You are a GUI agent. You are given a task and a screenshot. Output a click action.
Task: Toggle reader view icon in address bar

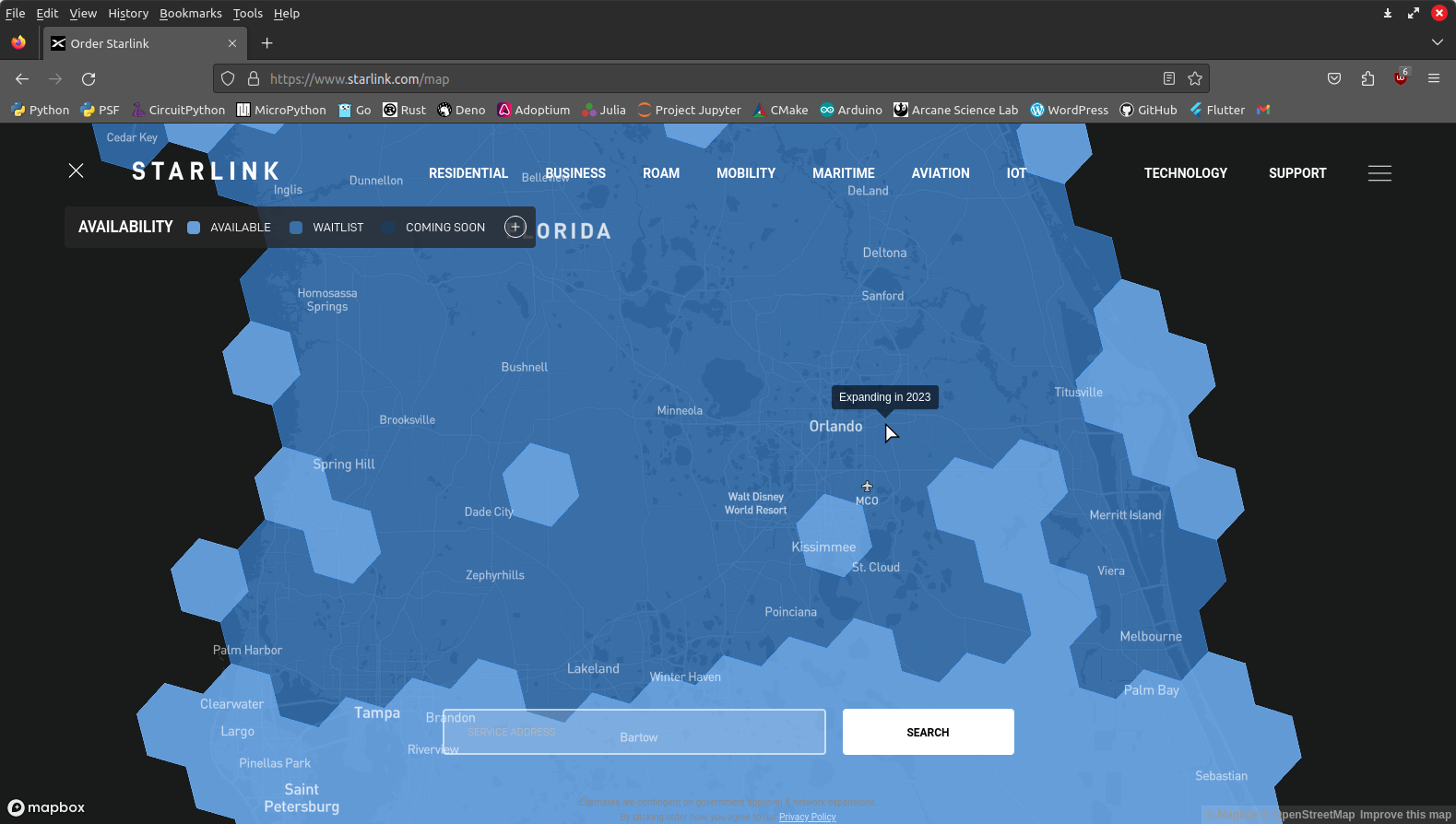pyautogui.click(x=1169, y=78)
